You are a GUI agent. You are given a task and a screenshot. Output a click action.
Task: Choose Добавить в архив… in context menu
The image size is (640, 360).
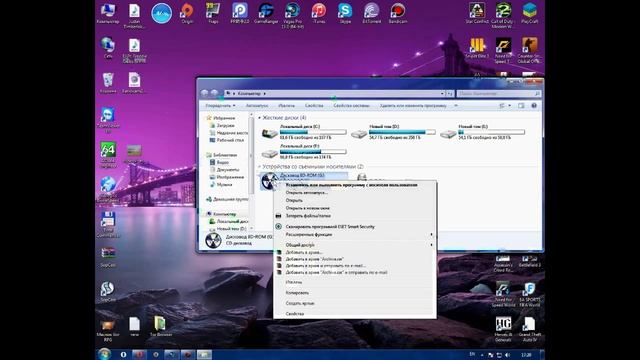[354, 252]
